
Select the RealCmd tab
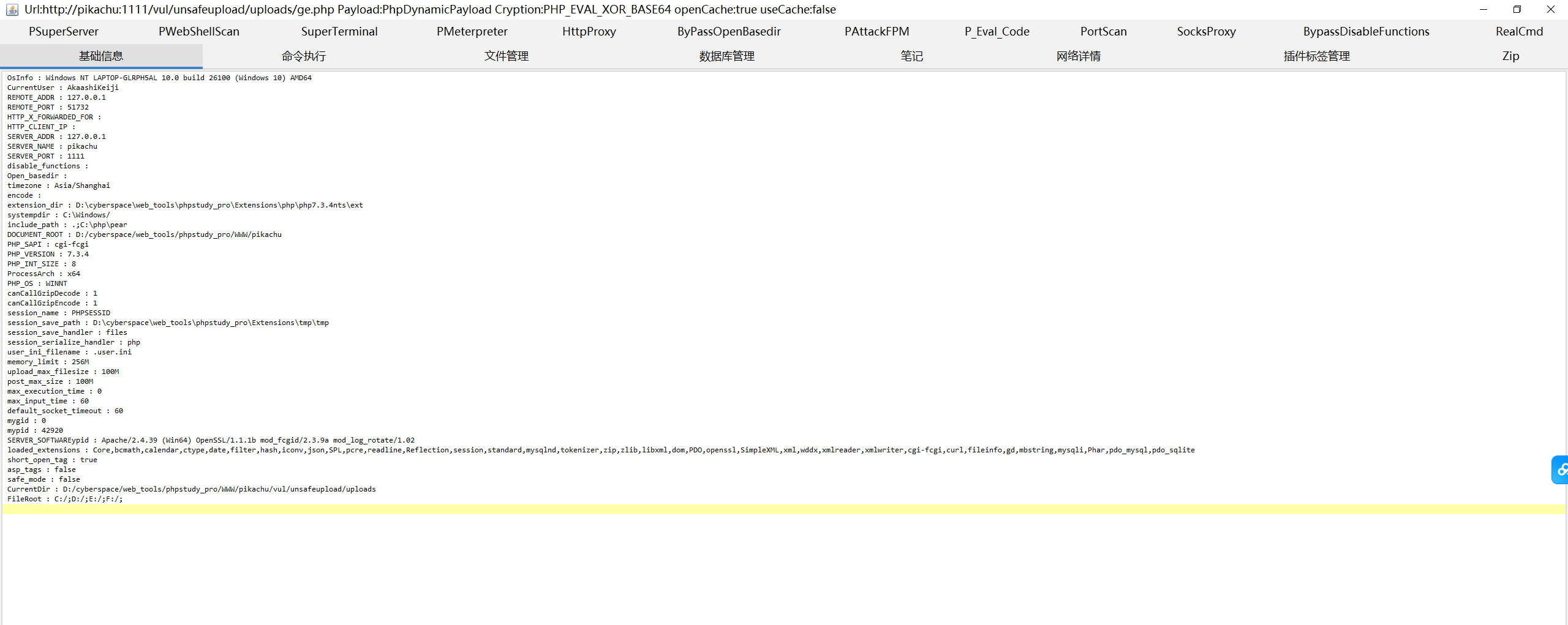click(1520, 32)
